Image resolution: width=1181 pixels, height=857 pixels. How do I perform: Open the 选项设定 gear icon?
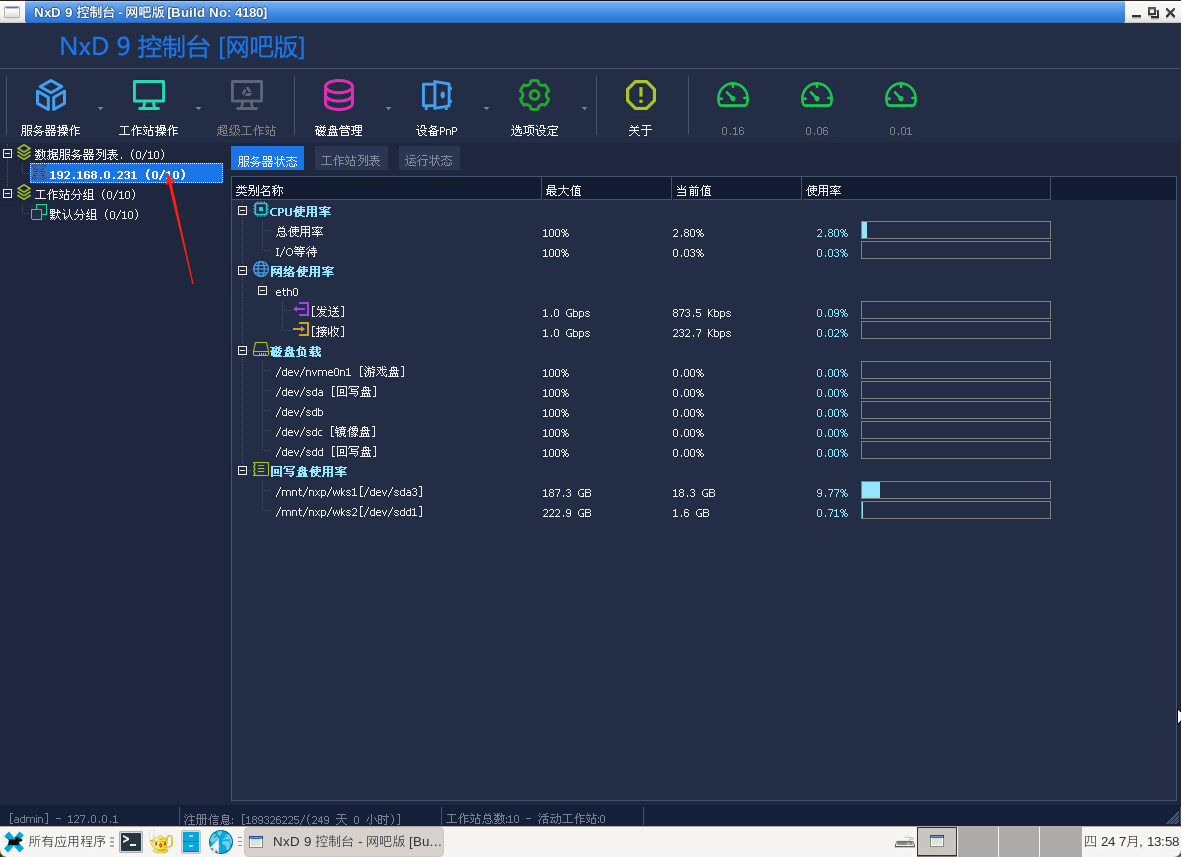tap(534, 95)
